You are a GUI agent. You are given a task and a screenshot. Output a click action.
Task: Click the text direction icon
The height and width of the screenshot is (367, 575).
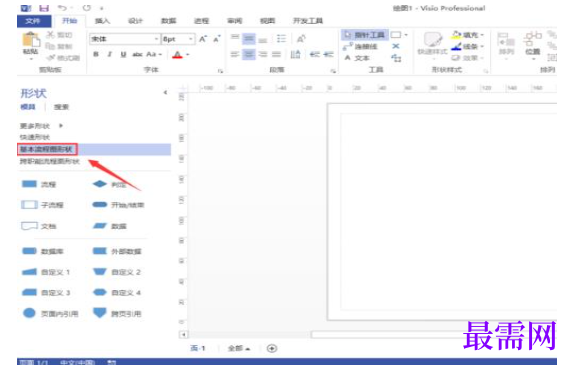click(x=295, y=55)
